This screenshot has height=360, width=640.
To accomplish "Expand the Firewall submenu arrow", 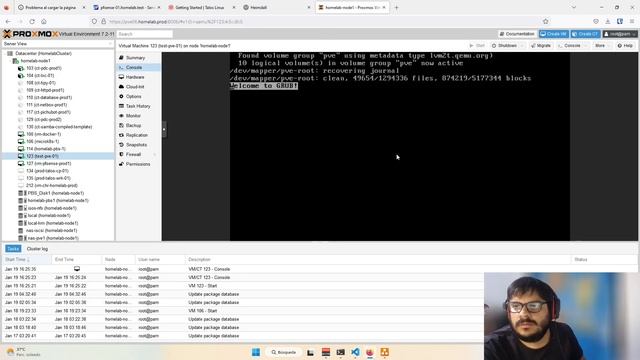I will [155, 155].
